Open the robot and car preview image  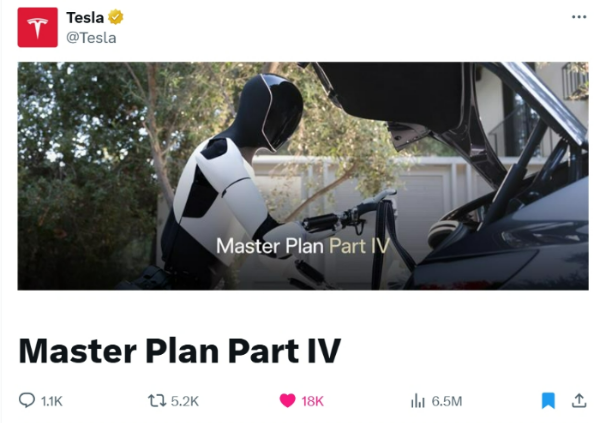303,176
